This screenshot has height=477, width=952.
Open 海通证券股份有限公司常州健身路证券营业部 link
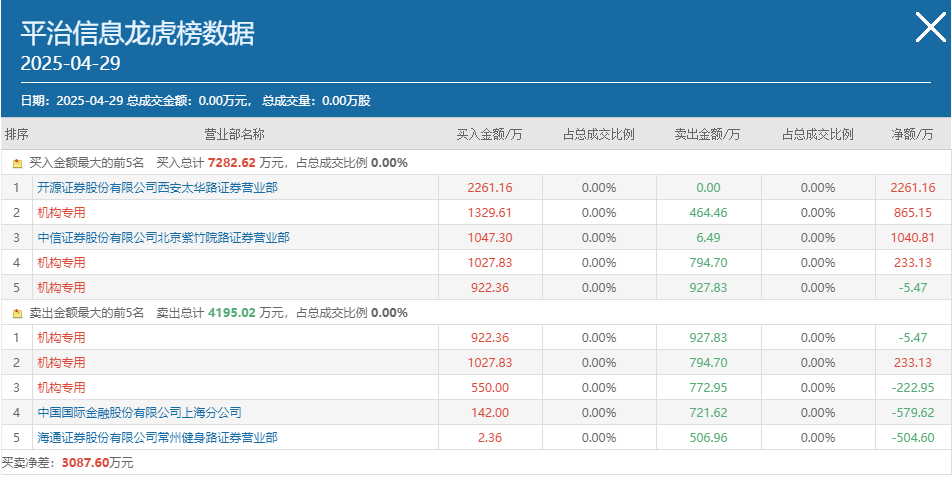click(x=157, y=438)
